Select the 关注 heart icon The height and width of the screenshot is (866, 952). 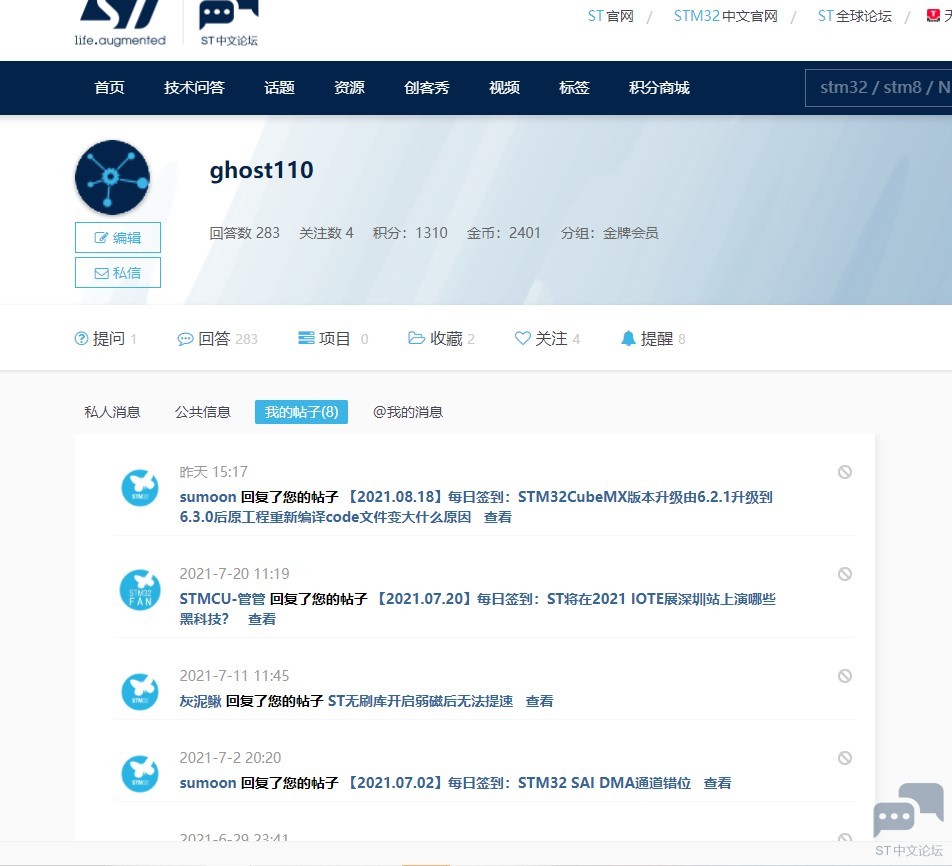522,338
